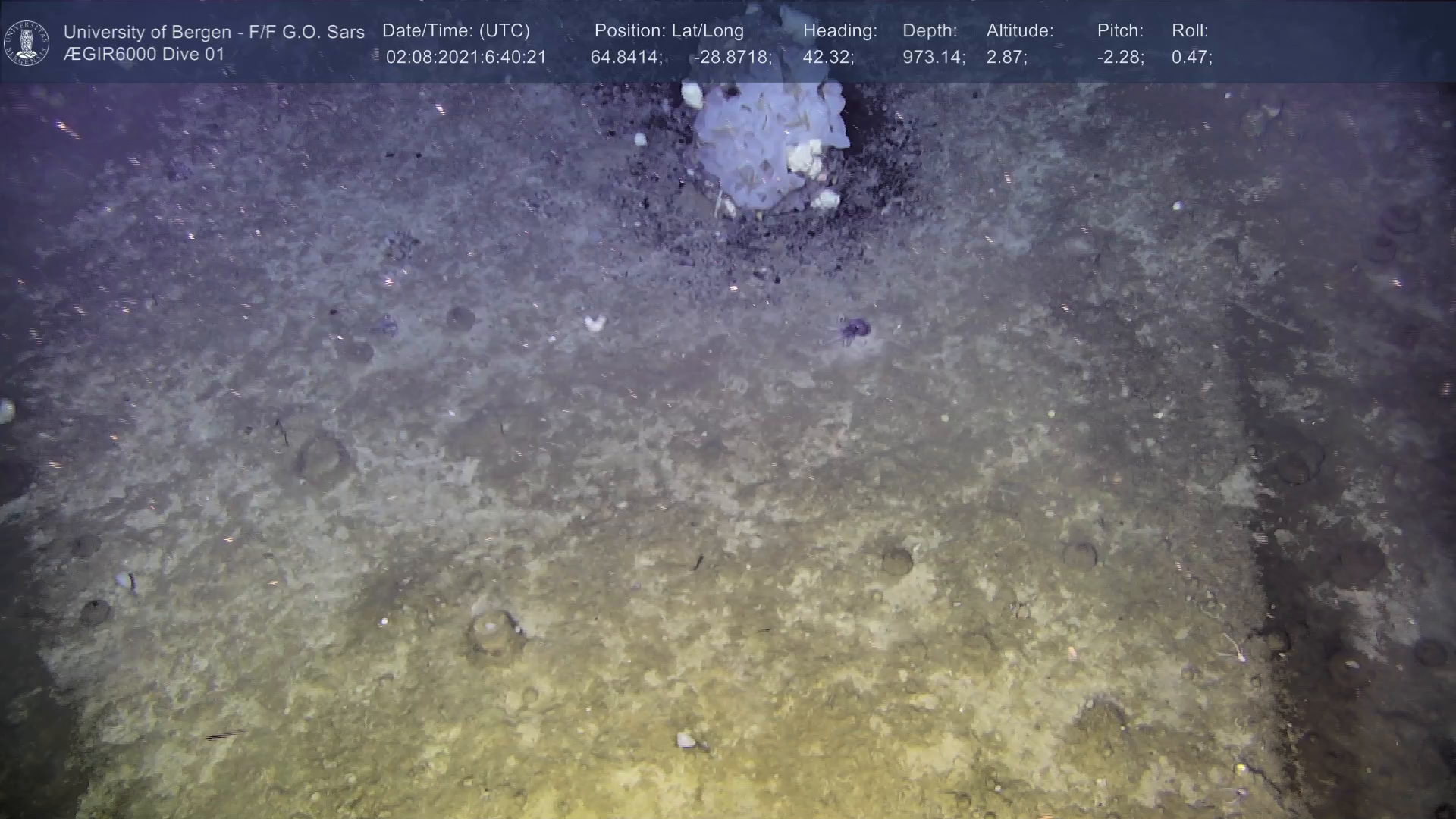Screen dimensions: 1456x819
Task: Click the University of Bergen seal logo
Action: pos(27,42)
